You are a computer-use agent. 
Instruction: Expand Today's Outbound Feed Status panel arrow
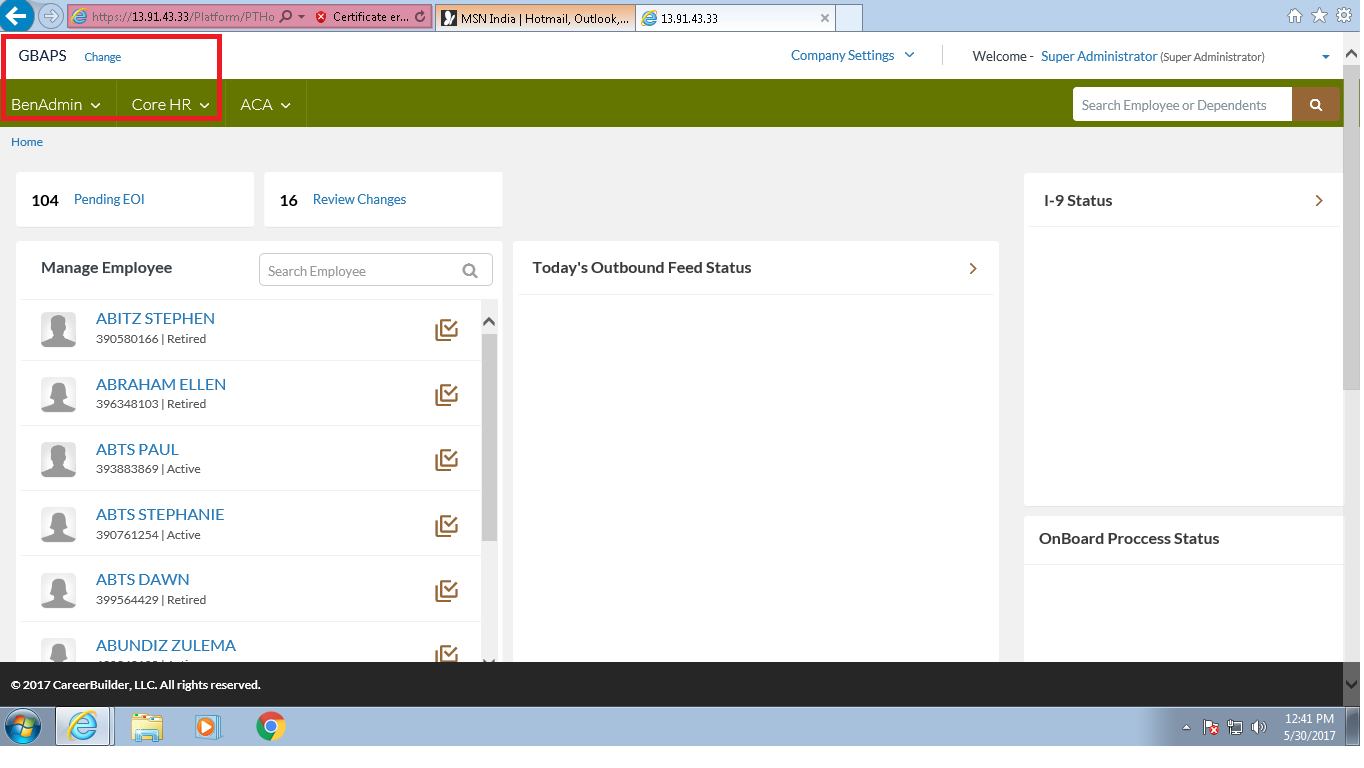[x=973, y=268]
